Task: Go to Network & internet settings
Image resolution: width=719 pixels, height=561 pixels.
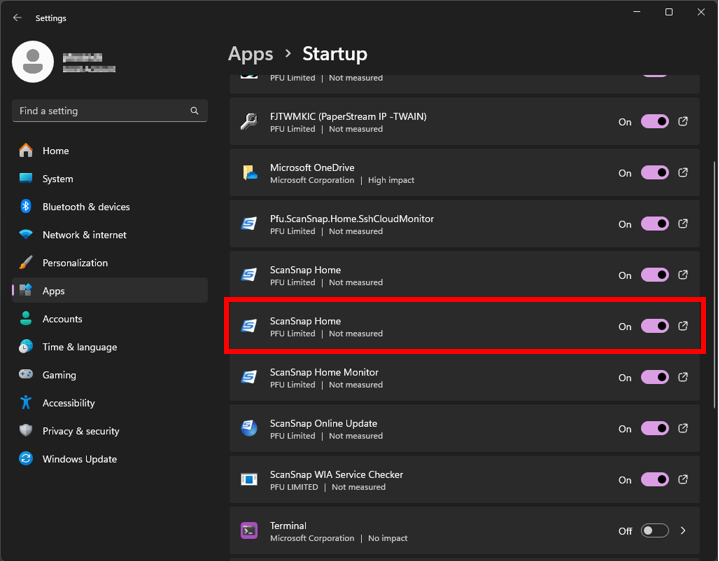Action: [x=110, y=235]
